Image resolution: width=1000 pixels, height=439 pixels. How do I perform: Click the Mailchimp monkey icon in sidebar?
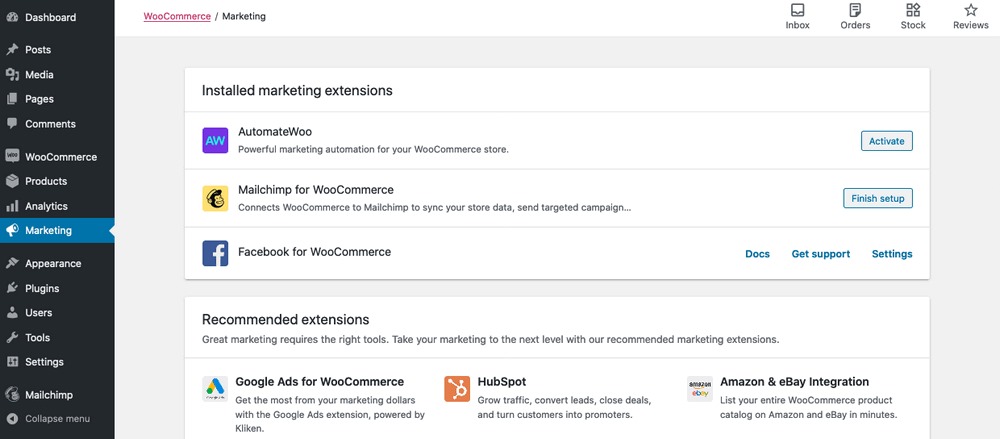(x=12, y=394)
